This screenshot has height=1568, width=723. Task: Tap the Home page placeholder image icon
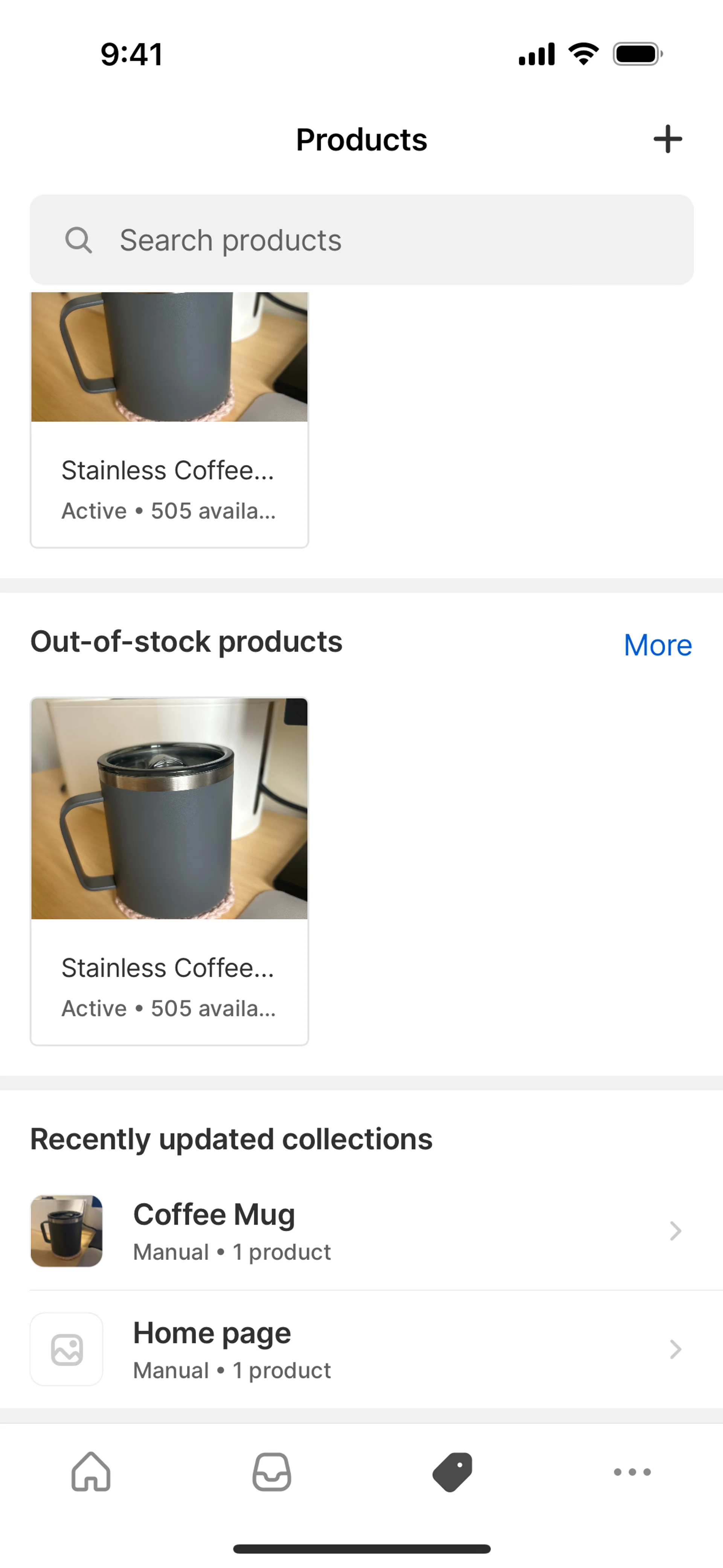pos(67,1349)
